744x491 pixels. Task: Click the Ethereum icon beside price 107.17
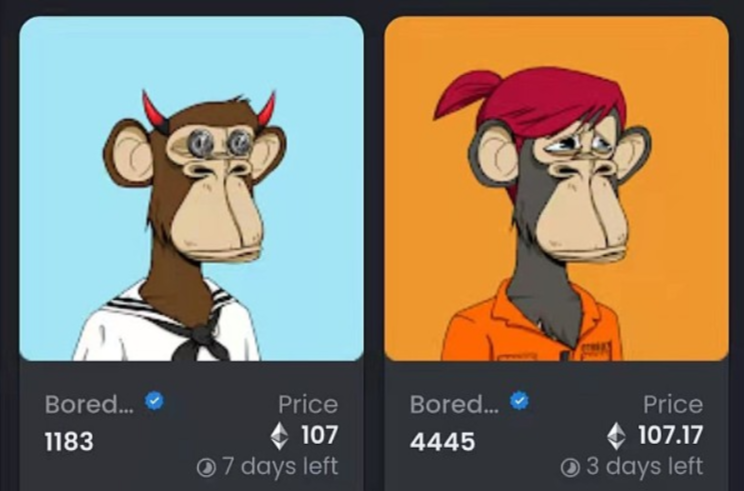click(616, 436)
